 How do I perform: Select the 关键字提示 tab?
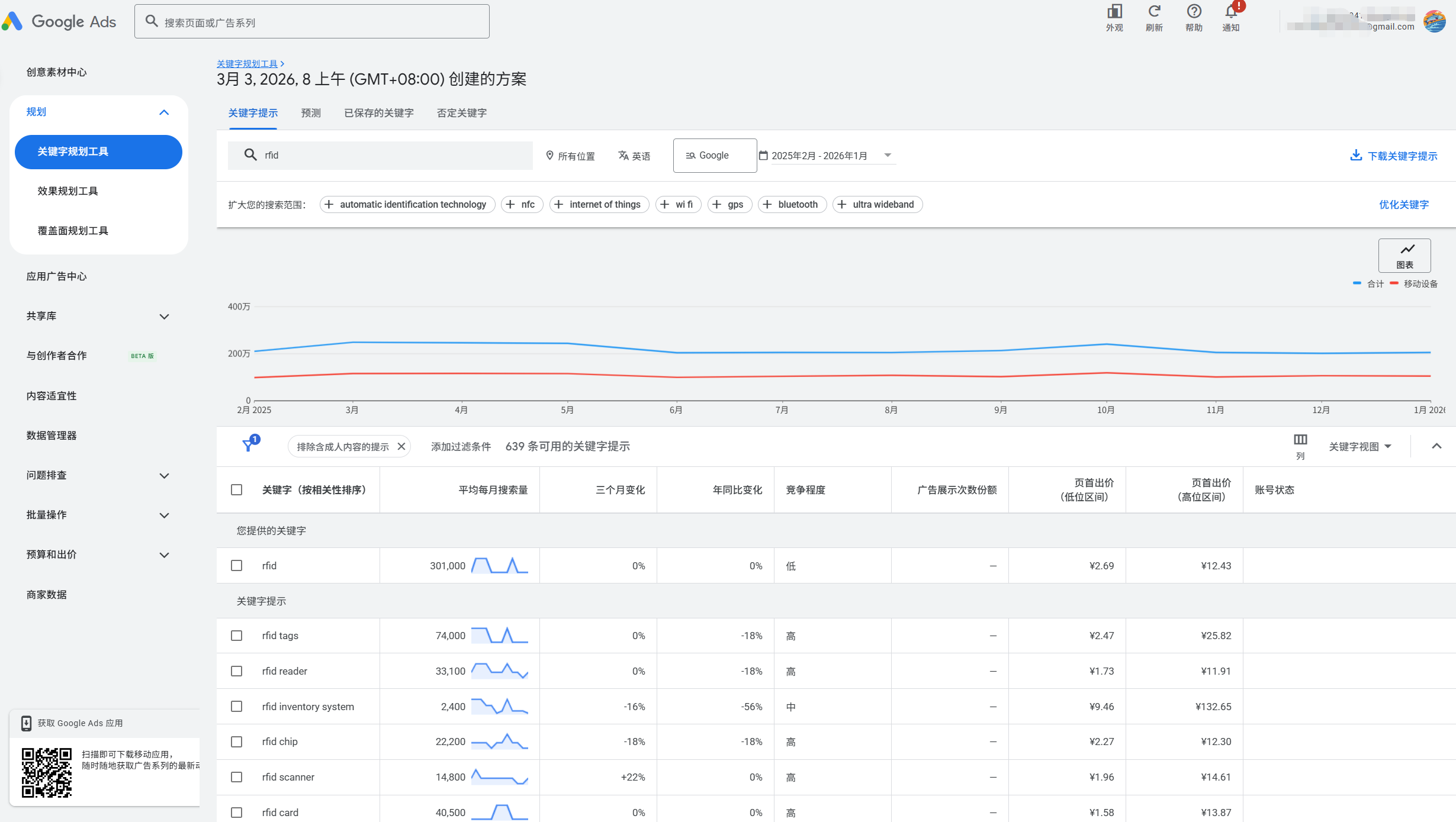[253, 113]
